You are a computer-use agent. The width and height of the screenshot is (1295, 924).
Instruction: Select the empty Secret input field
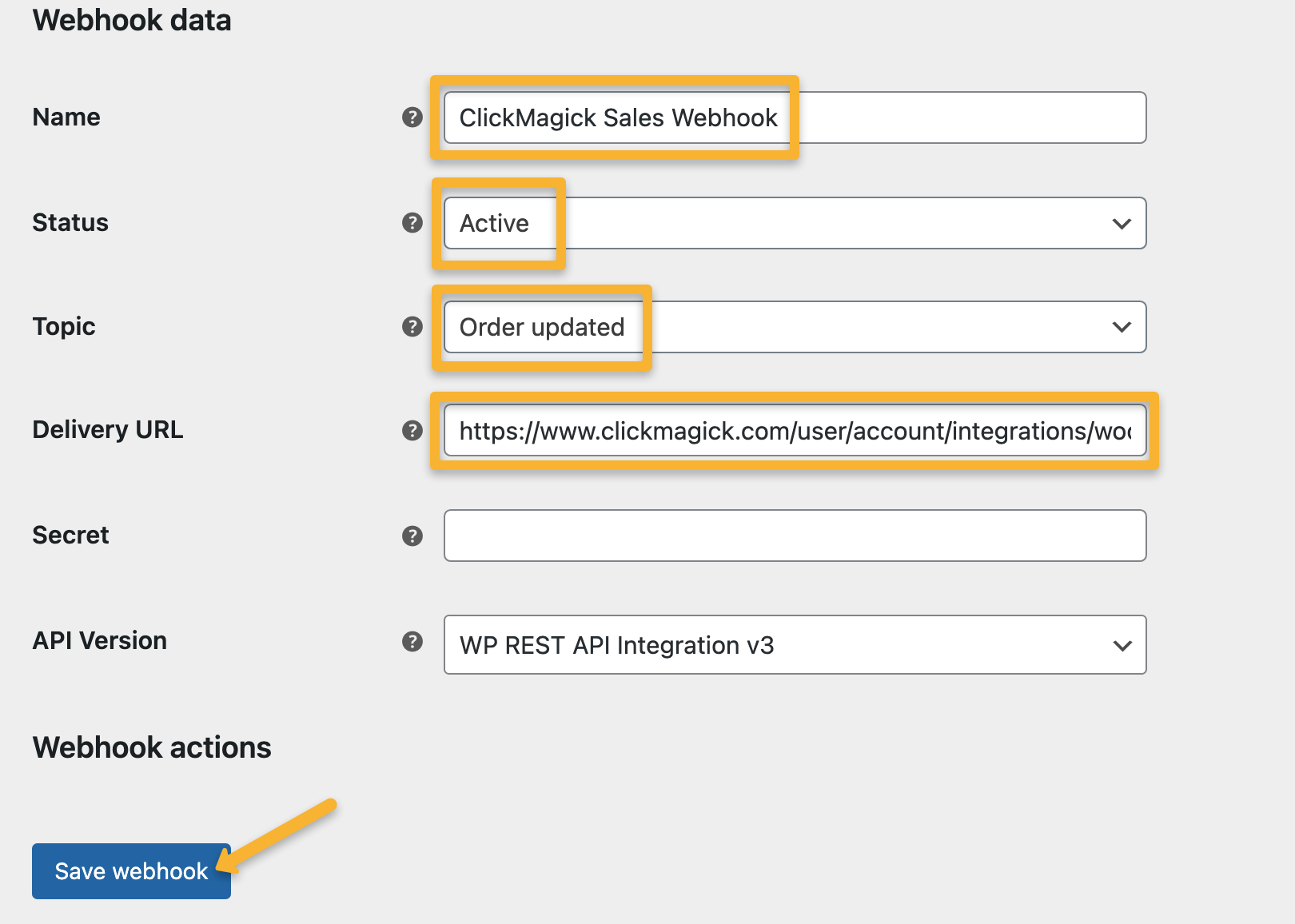click(795, 536)
